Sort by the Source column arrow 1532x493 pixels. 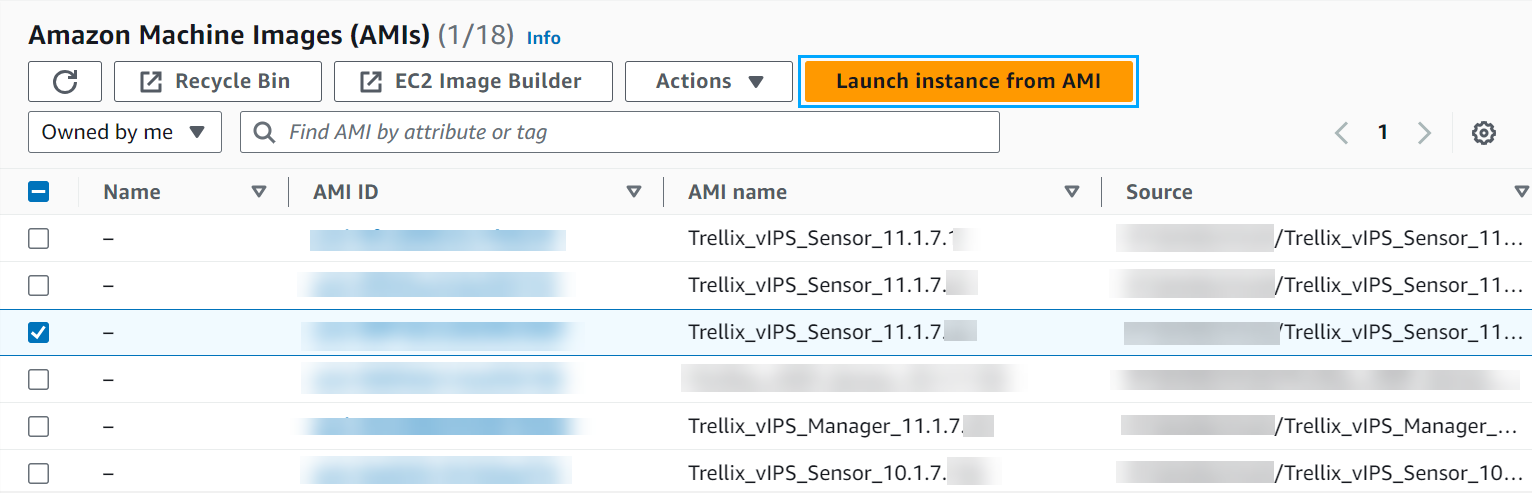click(x=1522, y=192)
